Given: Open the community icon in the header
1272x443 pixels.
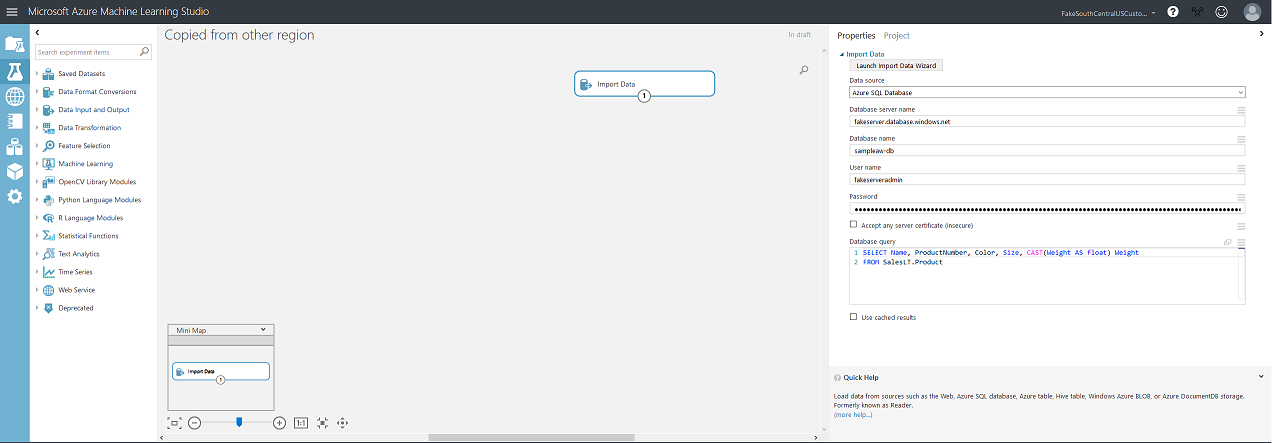Looking at the screenshot, I should pos(1197,12).
